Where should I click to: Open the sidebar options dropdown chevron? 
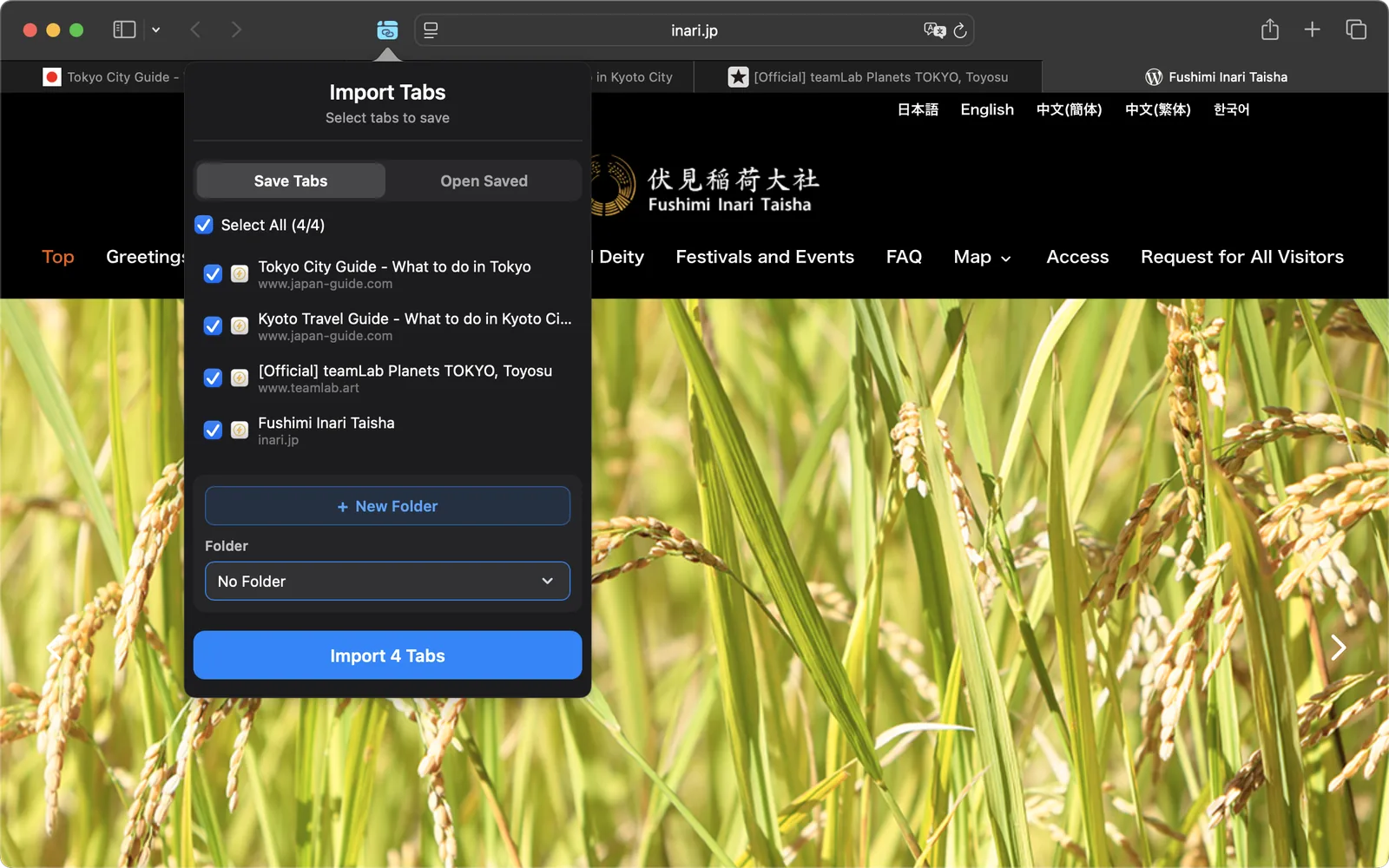[156, 30]
